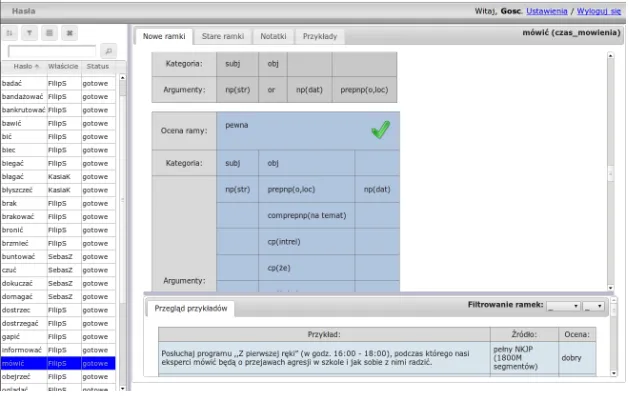
Task: Open first Filtrowanie ramek dropdown
Action: [564, 306]
